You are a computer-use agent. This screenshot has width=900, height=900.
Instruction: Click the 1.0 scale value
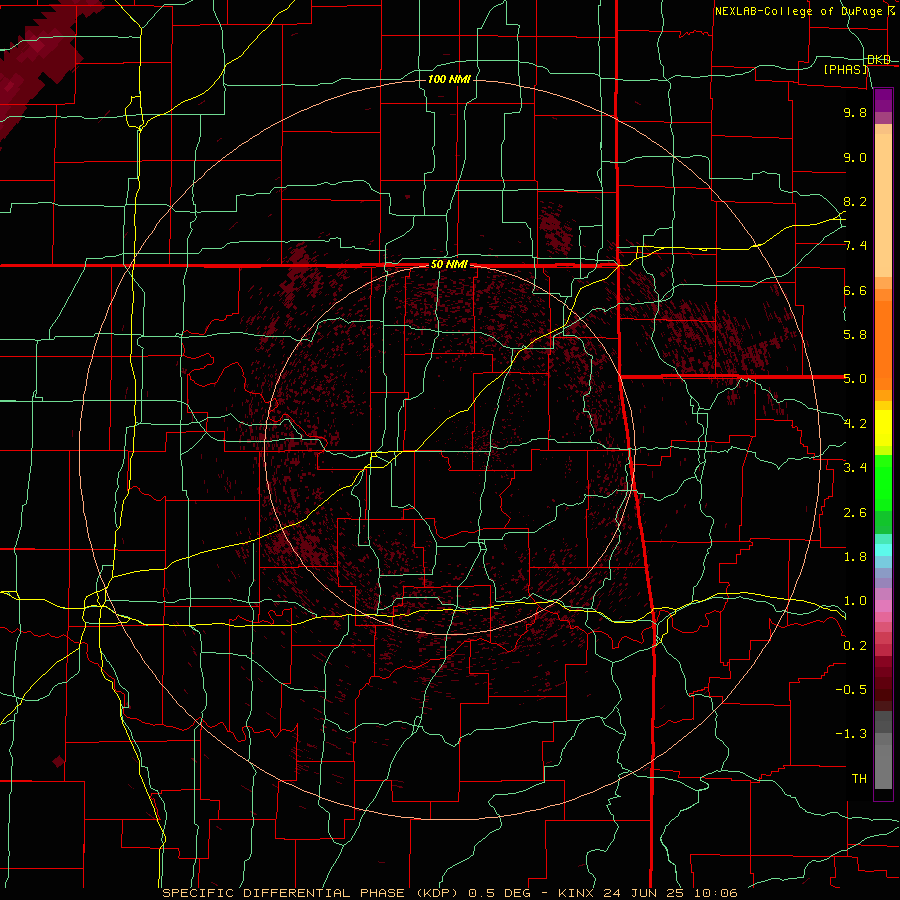pos(855,601)
